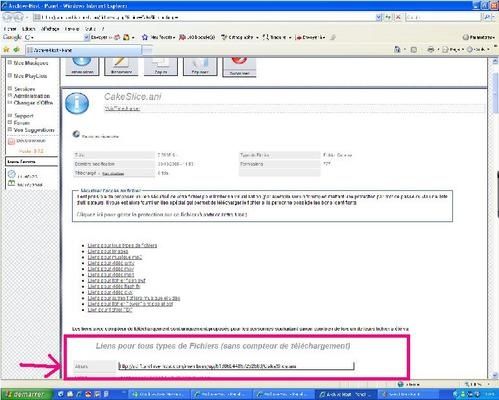This screenshot has width=499, height=400.
Task: Click the red Stop X icon beside address bar
Action: pos(398,17)
